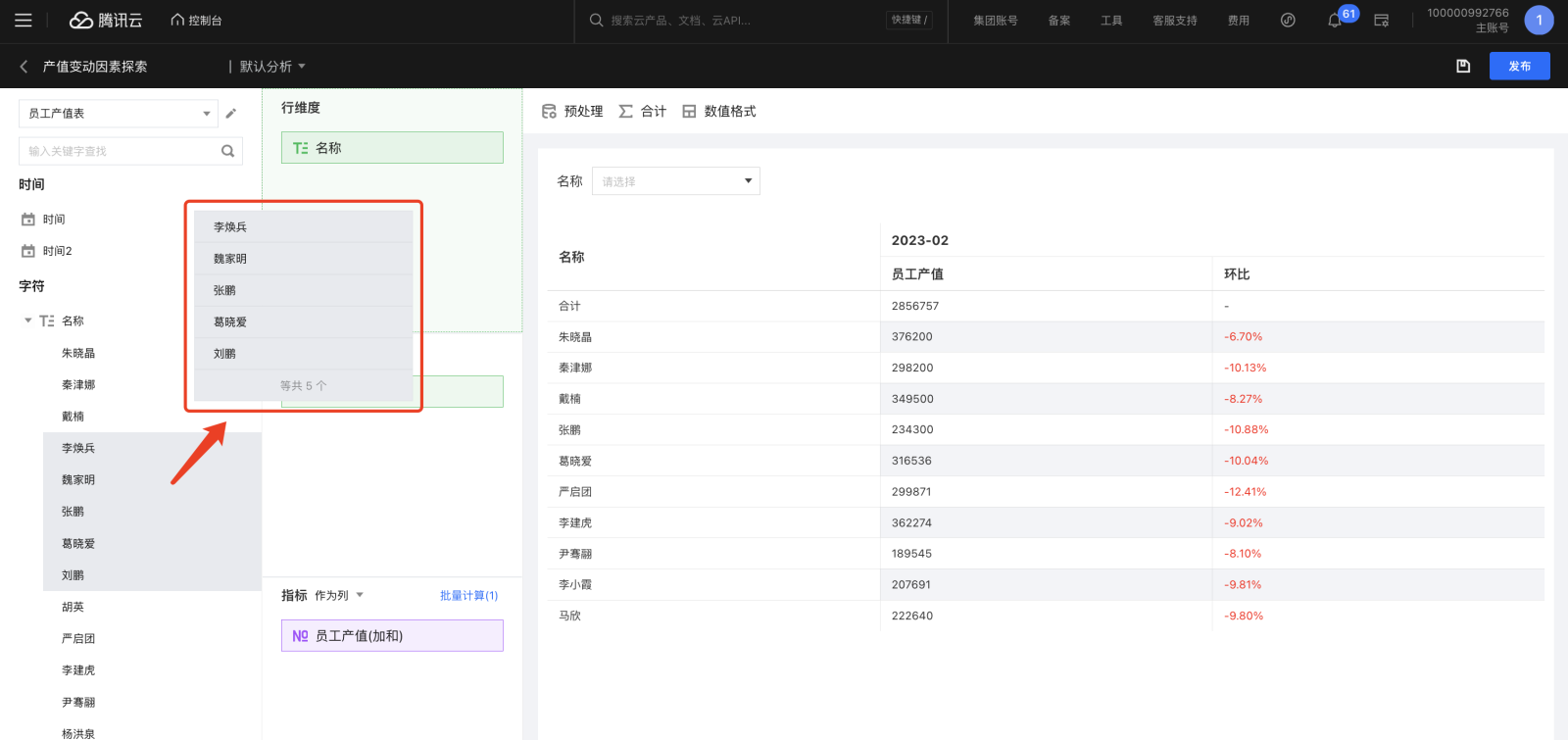Select 李建虎 in the field list

78,670
